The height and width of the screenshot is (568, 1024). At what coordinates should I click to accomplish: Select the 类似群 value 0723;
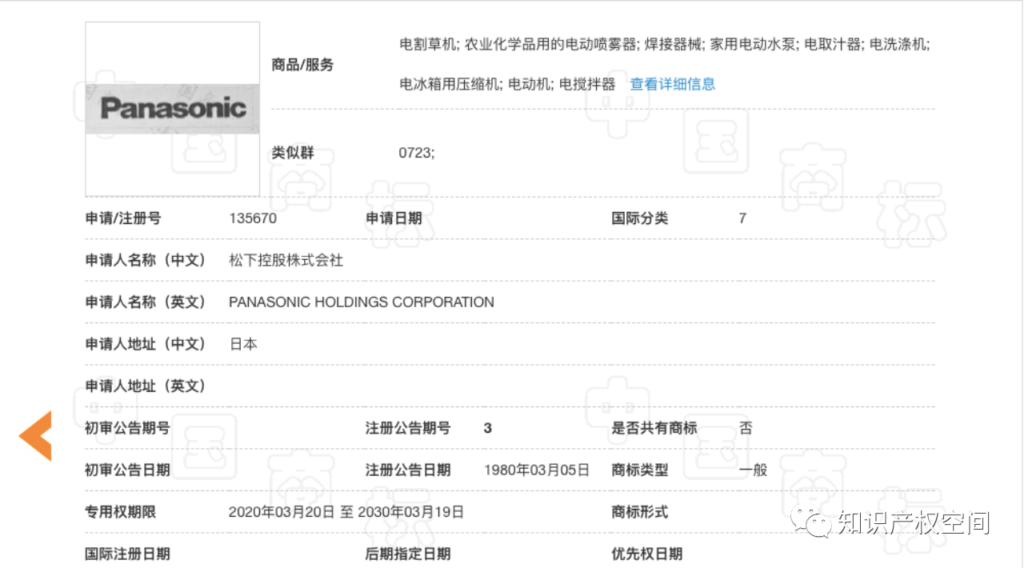pos(417,153)
